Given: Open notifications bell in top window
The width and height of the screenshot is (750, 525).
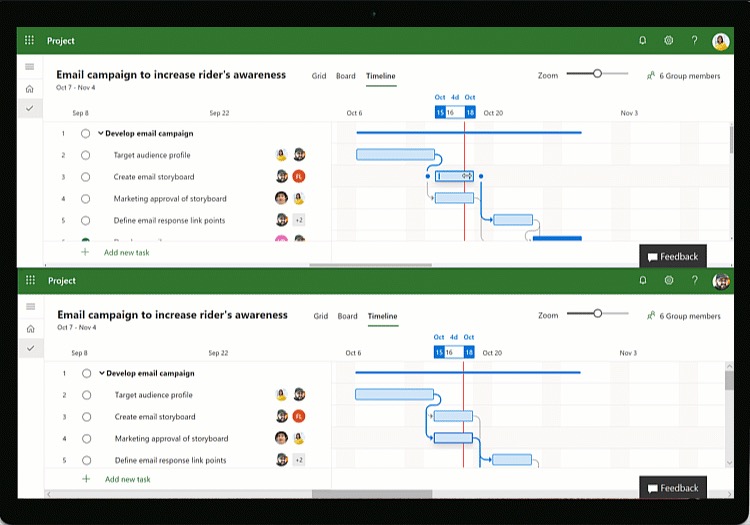Looking at the screenshot, I should click(642, 40).
